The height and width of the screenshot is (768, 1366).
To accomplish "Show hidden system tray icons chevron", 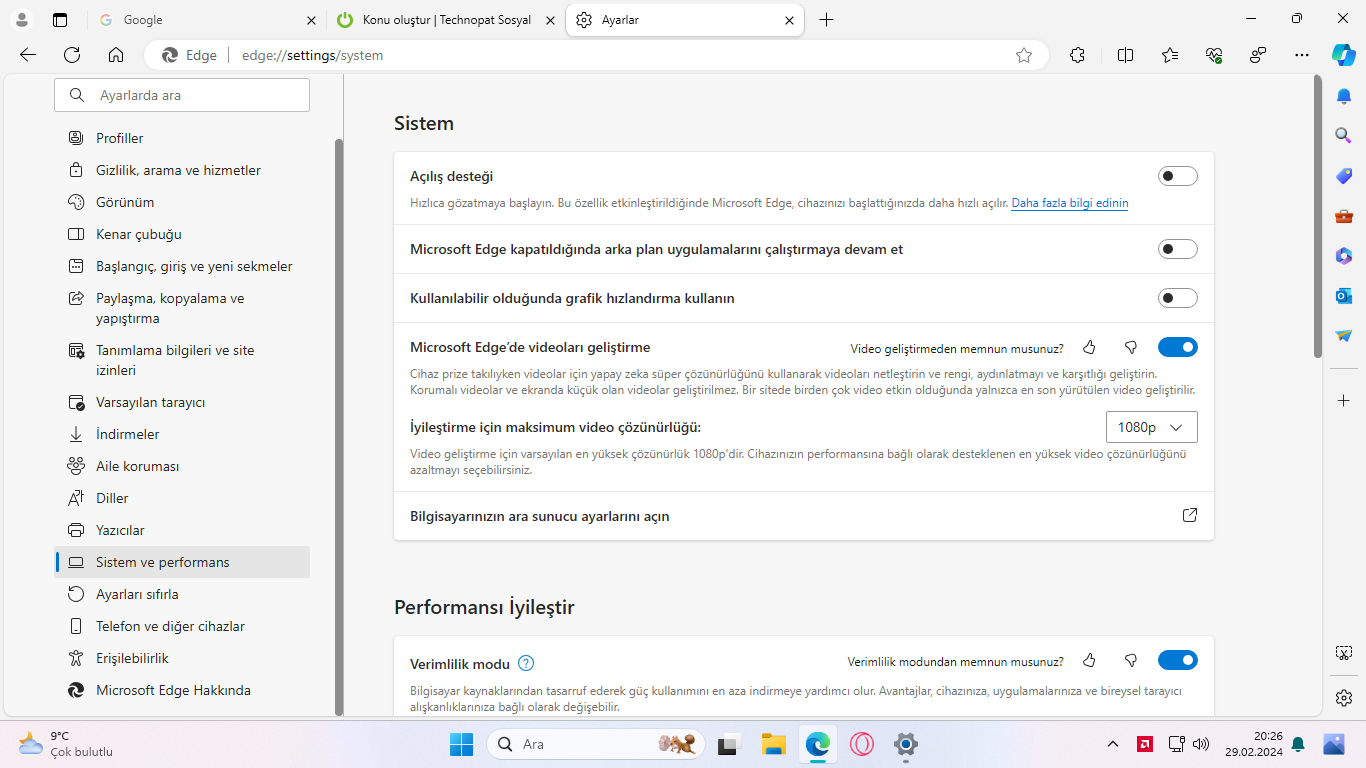I will [x=1113, y=744].
